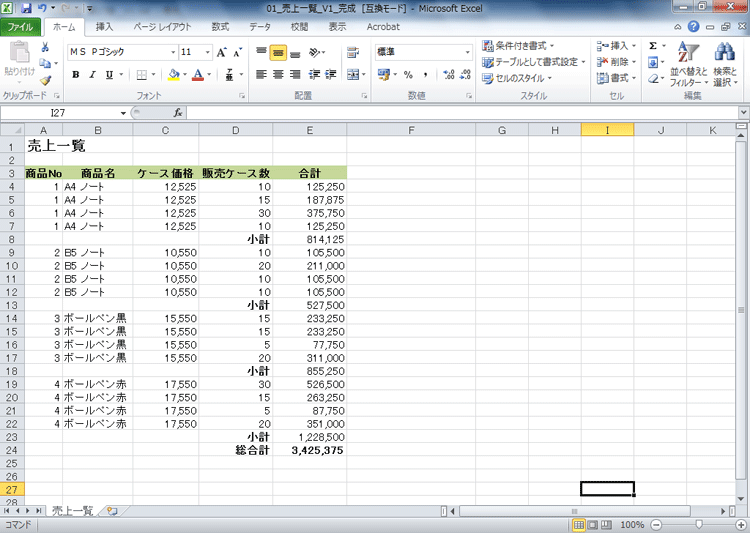Click the Undo arrow in quick access toolbar

tap(42, 8)
